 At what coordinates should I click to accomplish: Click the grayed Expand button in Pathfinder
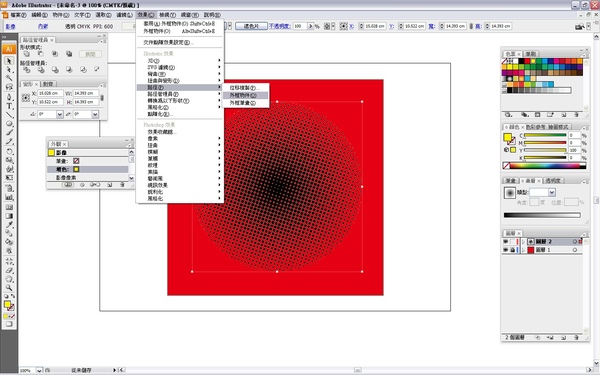(90, 54)
